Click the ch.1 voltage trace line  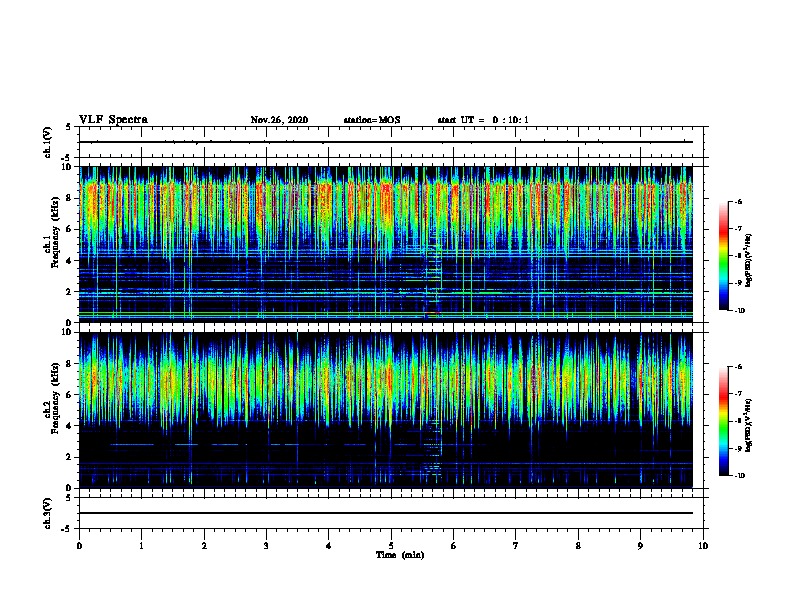coord(386,142)
